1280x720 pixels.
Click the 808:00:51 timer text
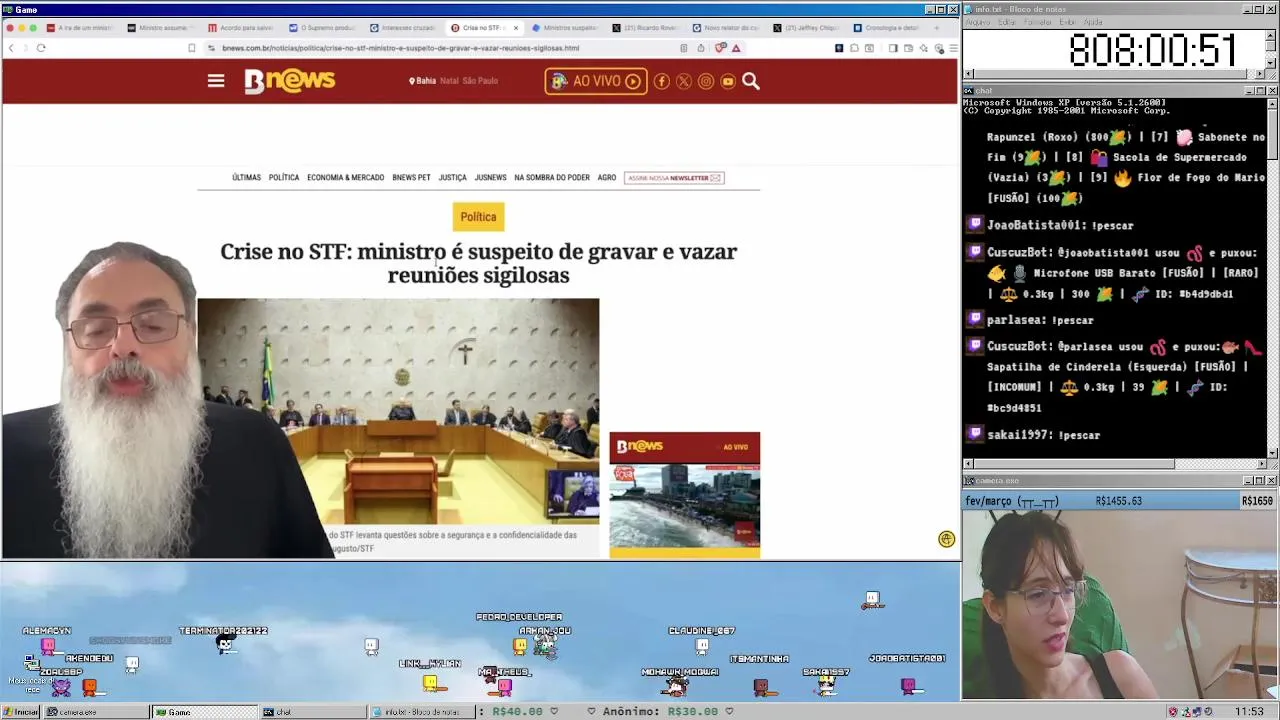tap(1152, 50)
